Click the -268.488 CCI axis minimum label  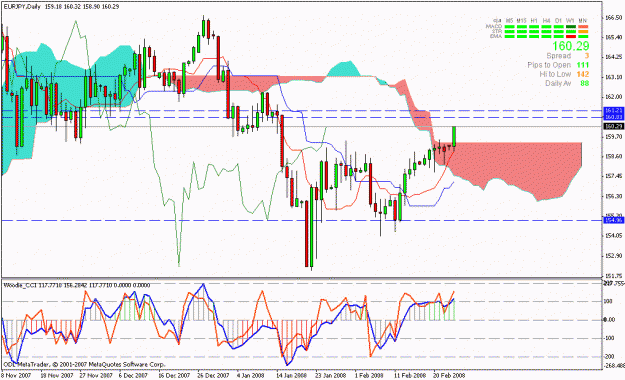tap(613, 366)
